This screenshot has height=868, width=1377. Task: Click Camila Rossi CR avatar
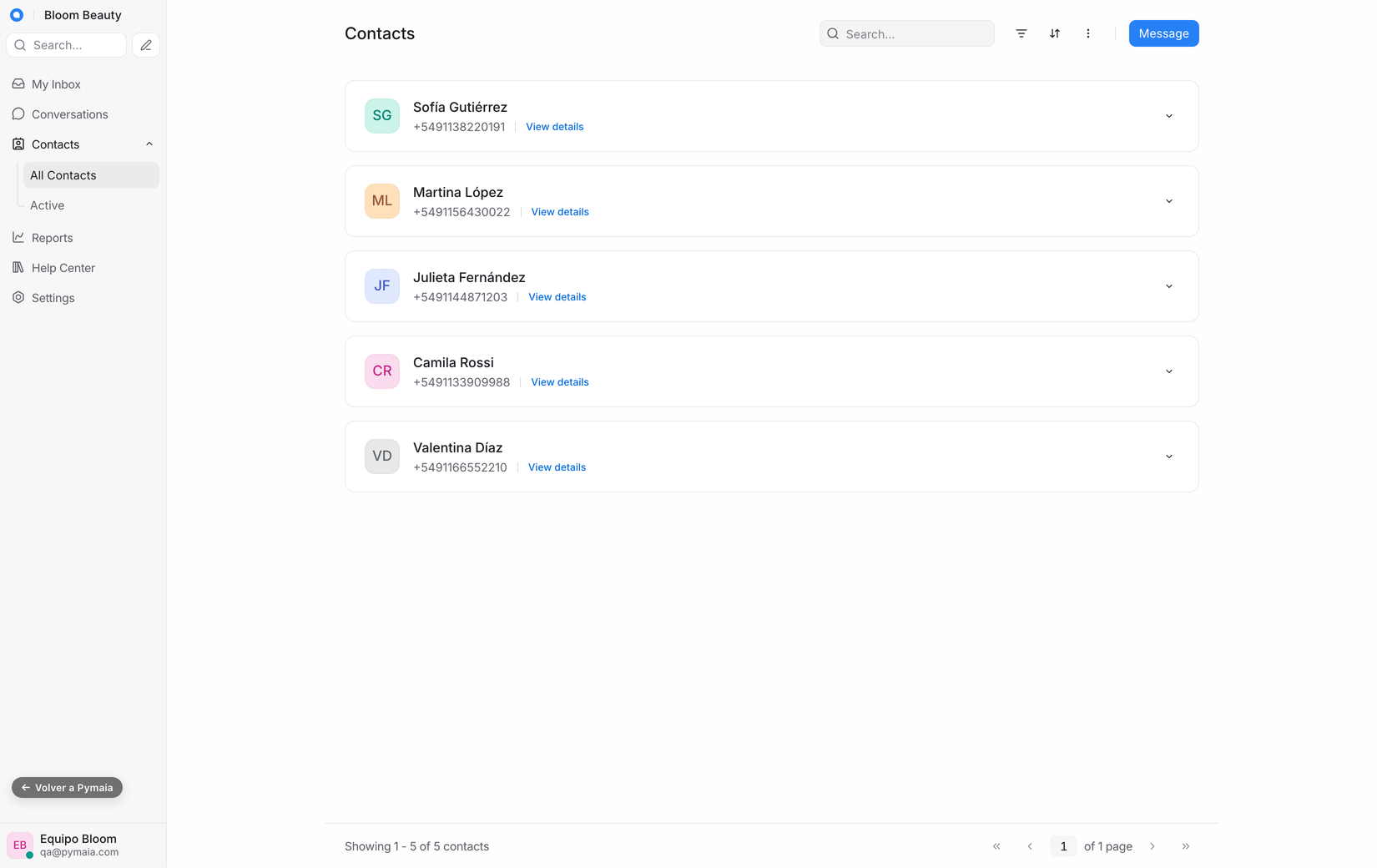[x=382, y=371]
